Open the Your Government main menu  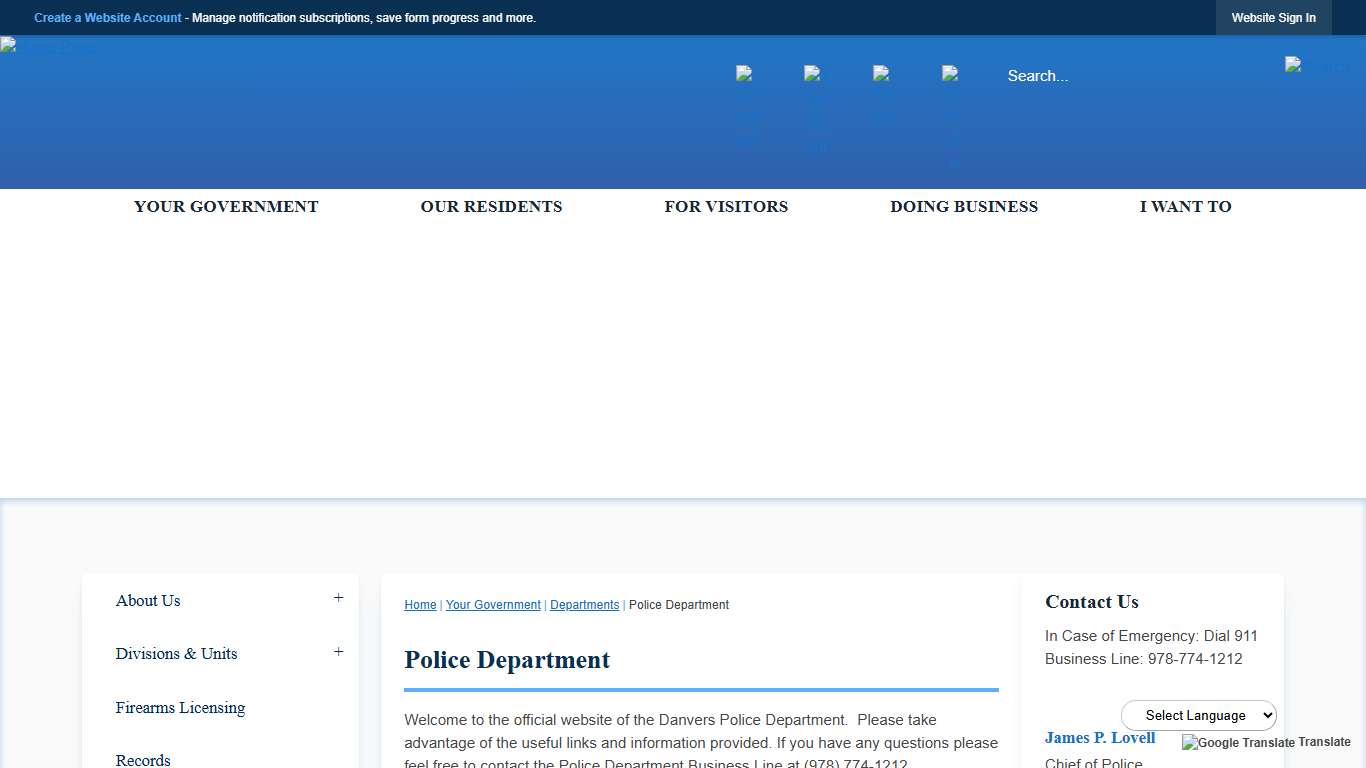(x=226, y=207)
